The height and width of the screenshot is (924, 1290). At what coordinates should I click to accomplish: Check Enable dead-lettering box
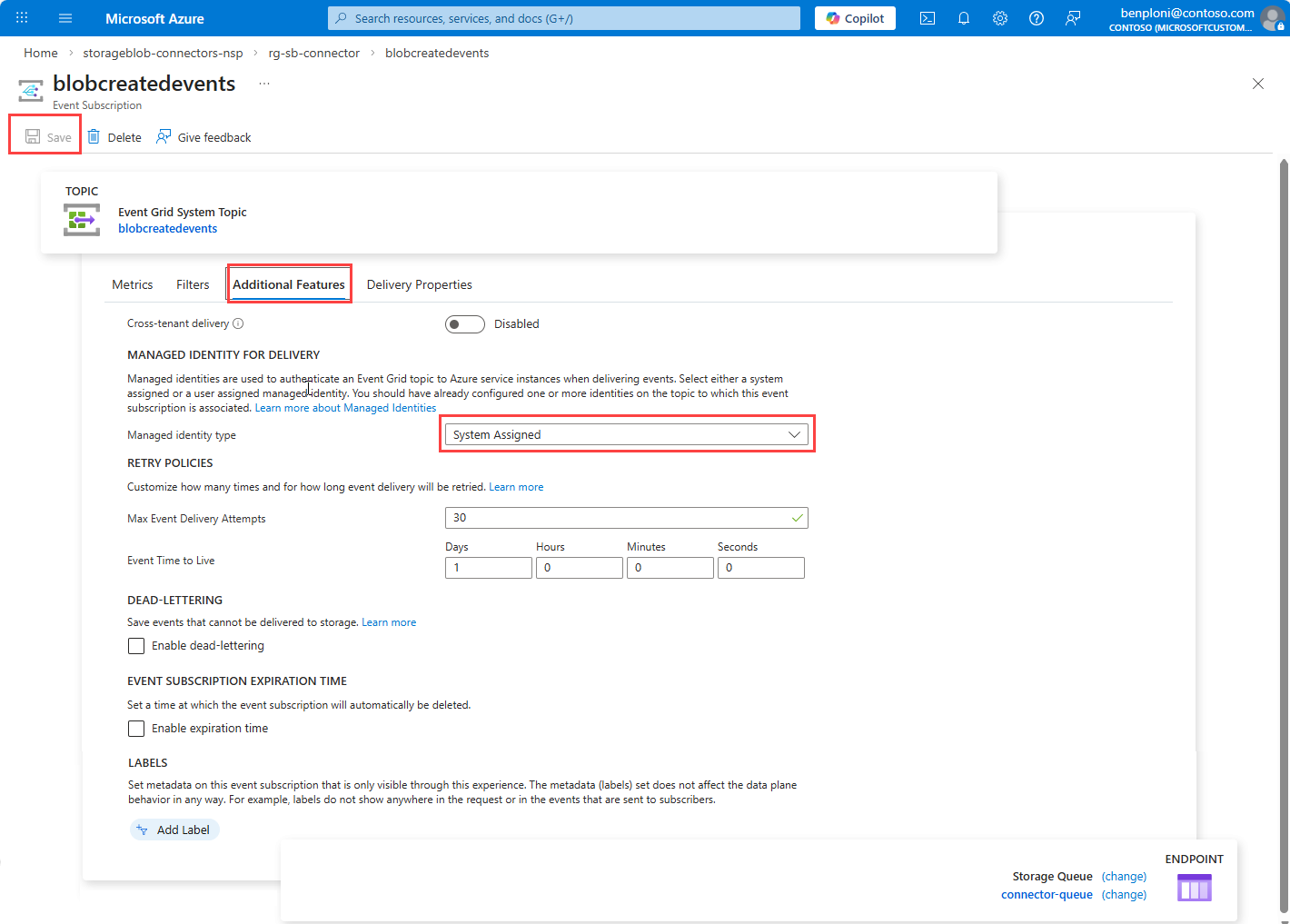[136, 646]
